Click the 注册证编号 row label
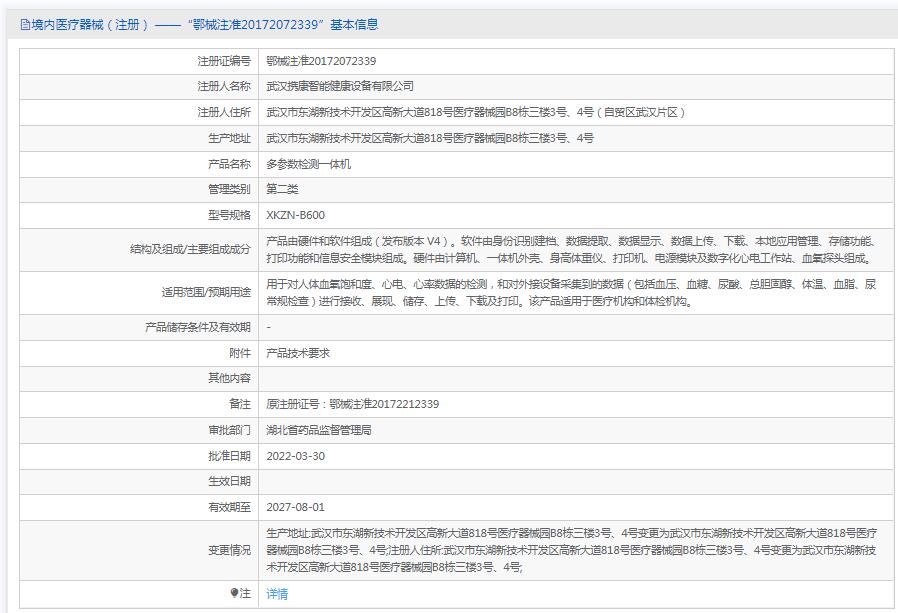Viewport: 898px width, 613px height. click(x=224, y=61)
